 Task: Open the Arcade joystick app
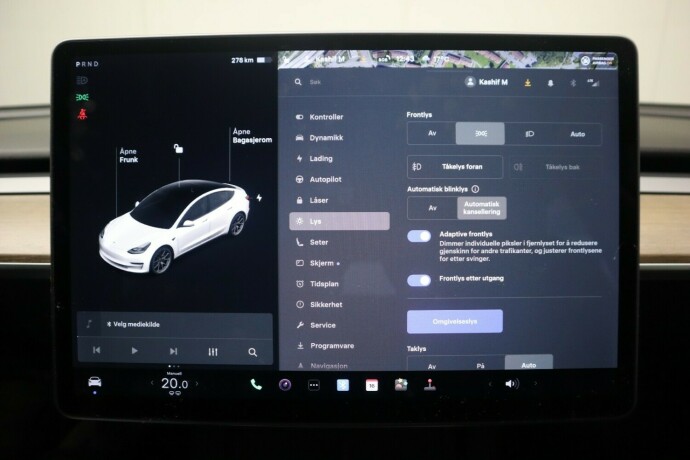point(430,385)
